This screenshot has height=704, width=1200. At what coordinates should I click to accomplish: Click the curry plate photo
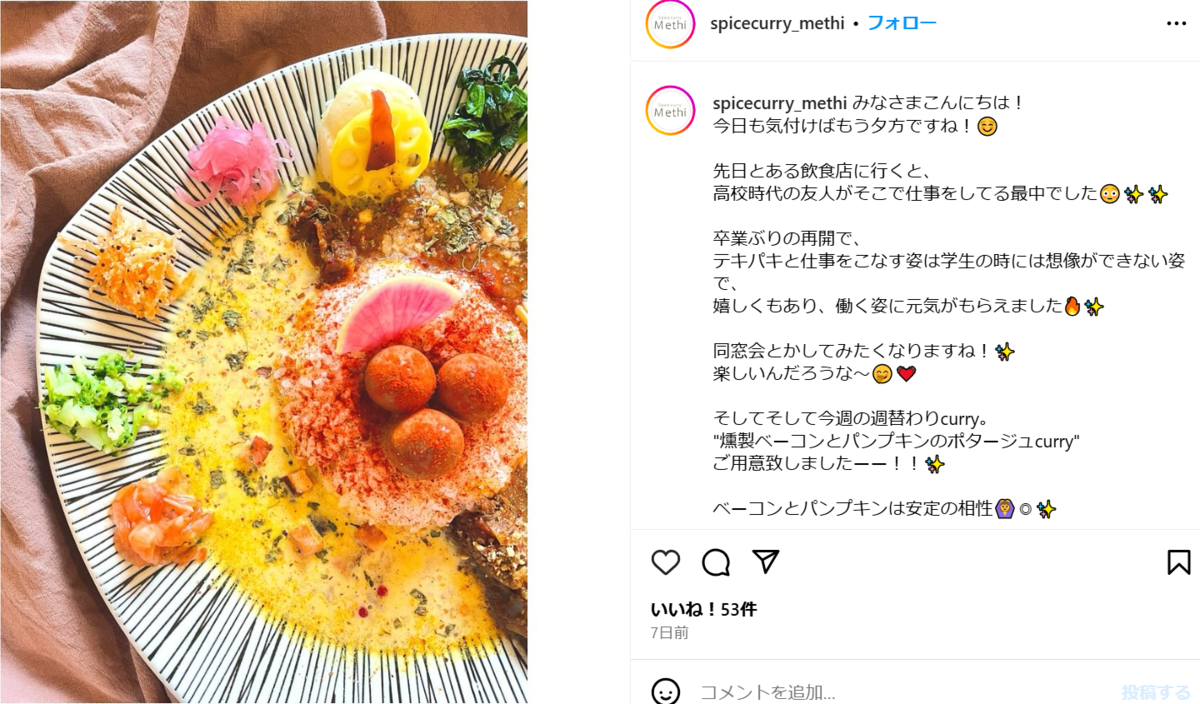(264, 352)
